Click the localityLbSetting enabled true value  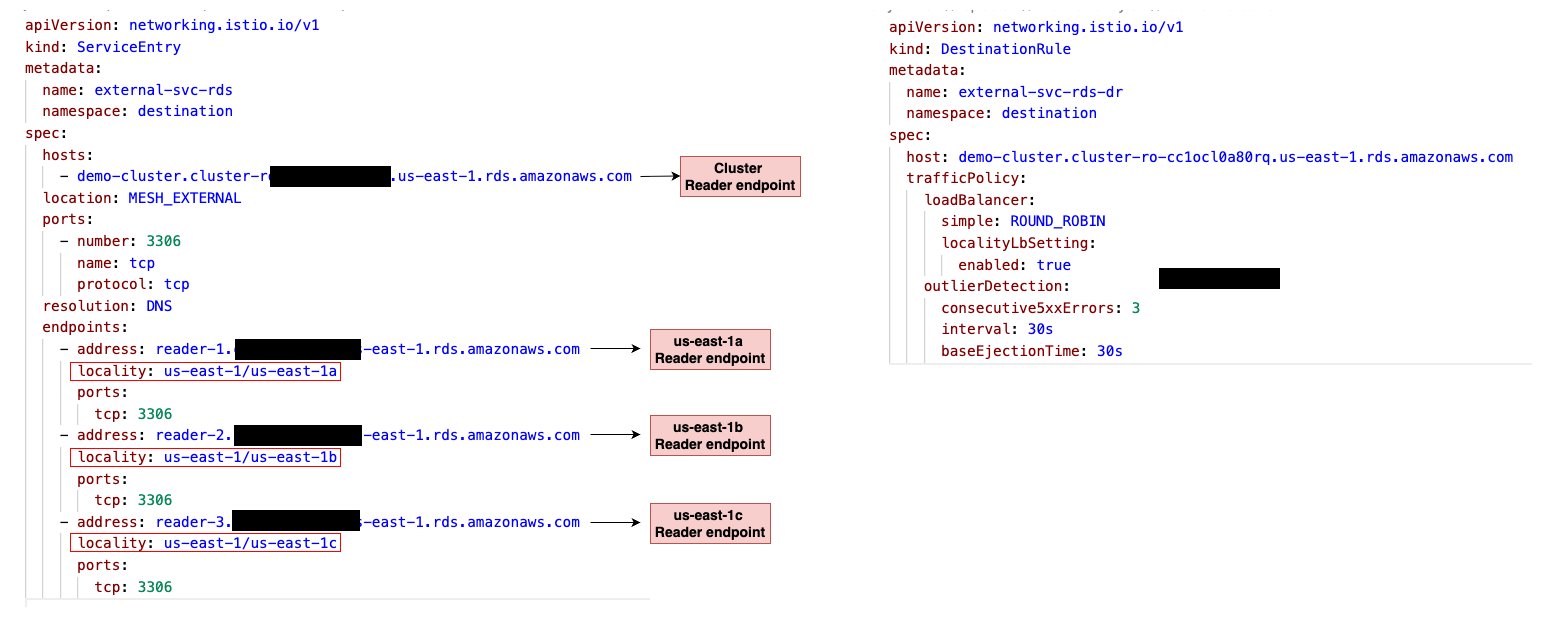click(1055, 264)
